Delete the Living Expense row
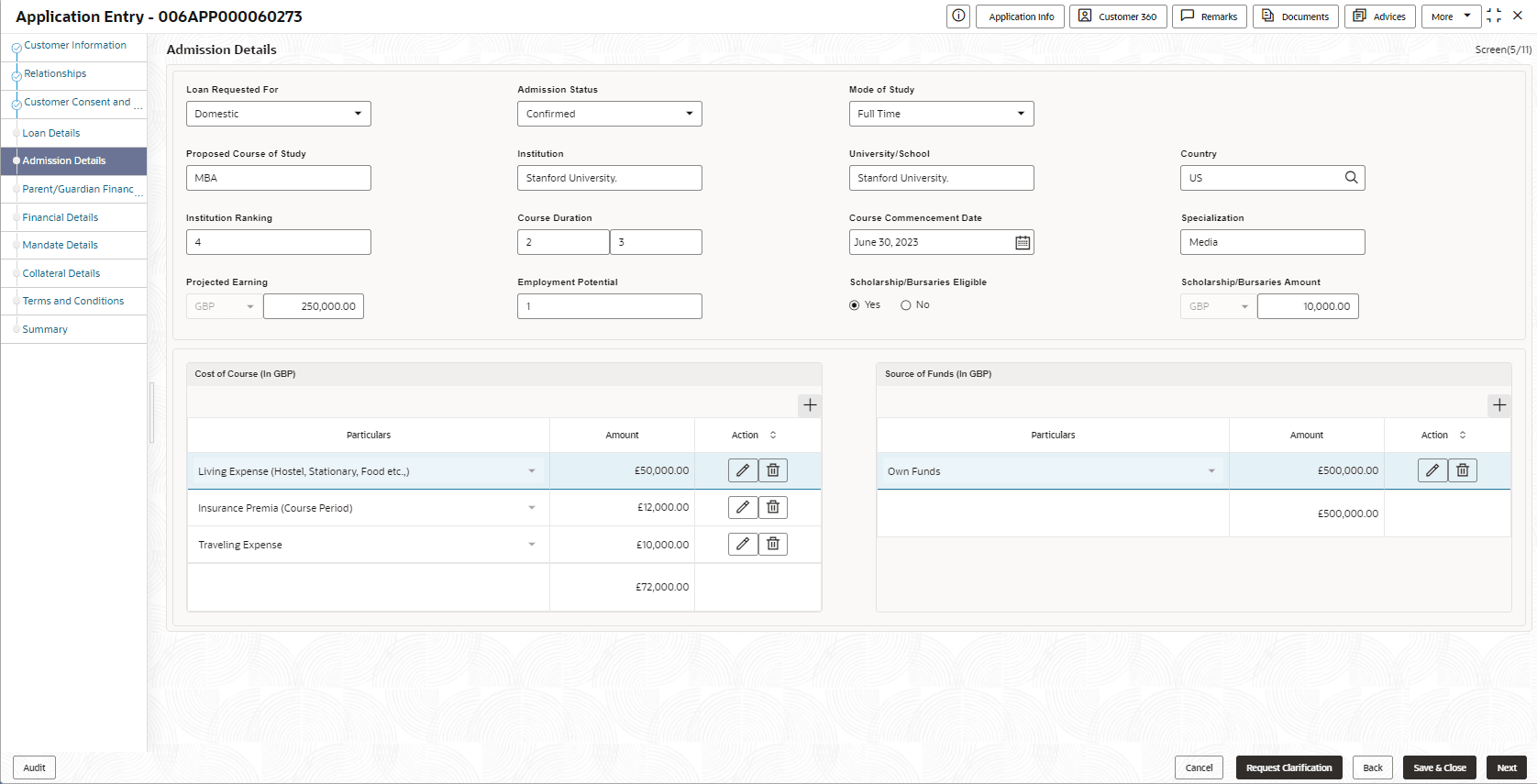This screenshot has width=1537, height=784. pyautogui.click(x=773, y=470)
